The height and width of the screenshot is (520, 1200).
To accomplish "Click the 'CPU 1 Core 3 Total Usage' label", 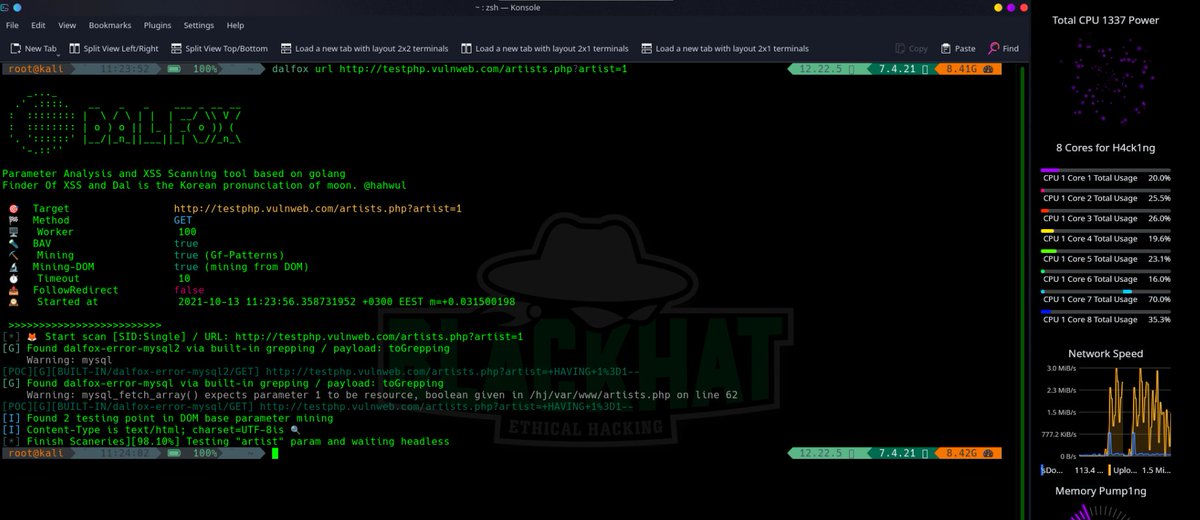I will [1090, 218].
